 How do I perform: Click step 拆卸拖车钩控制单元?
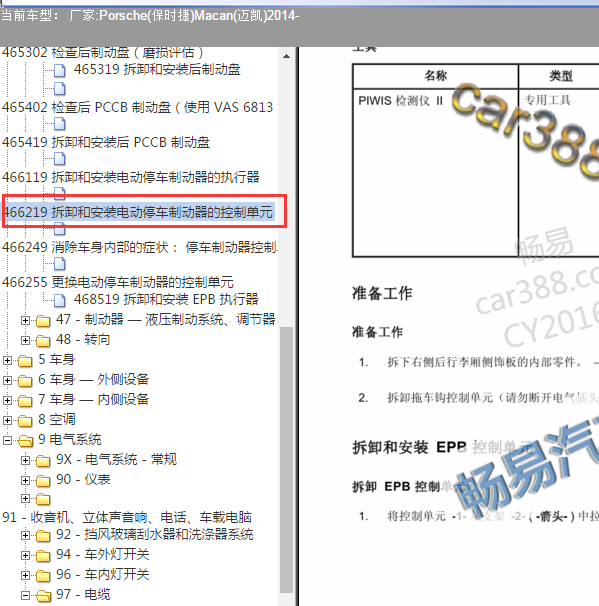(x=493, y=398)
